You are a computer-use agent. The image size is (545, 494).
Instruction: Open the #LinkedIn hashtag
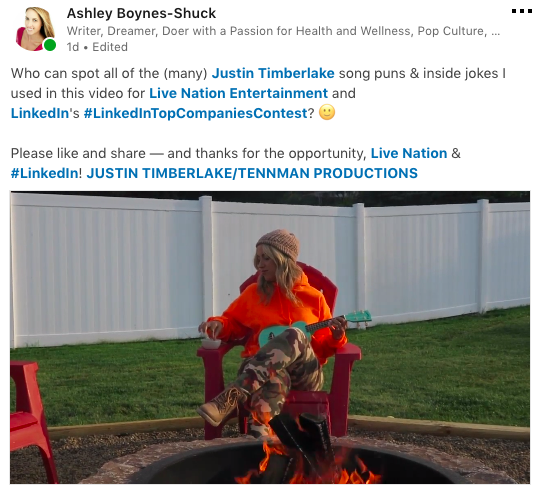44,173
